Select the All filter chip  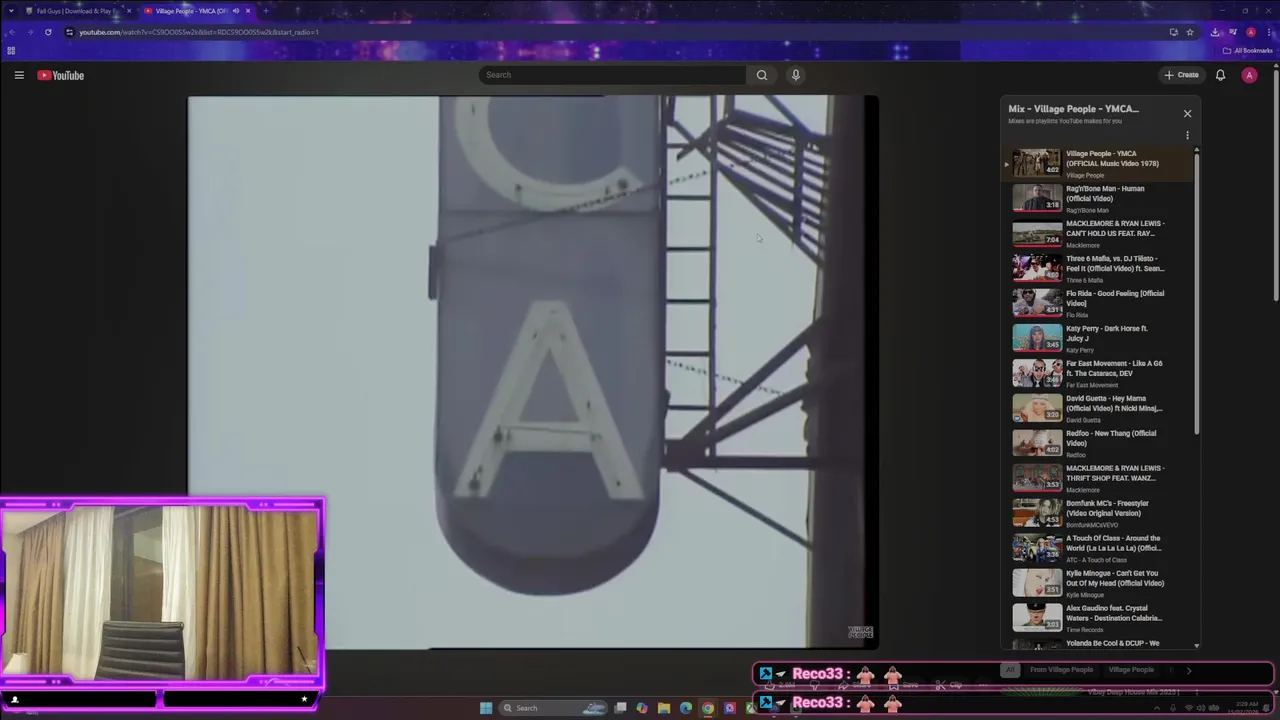(1010, 670)
